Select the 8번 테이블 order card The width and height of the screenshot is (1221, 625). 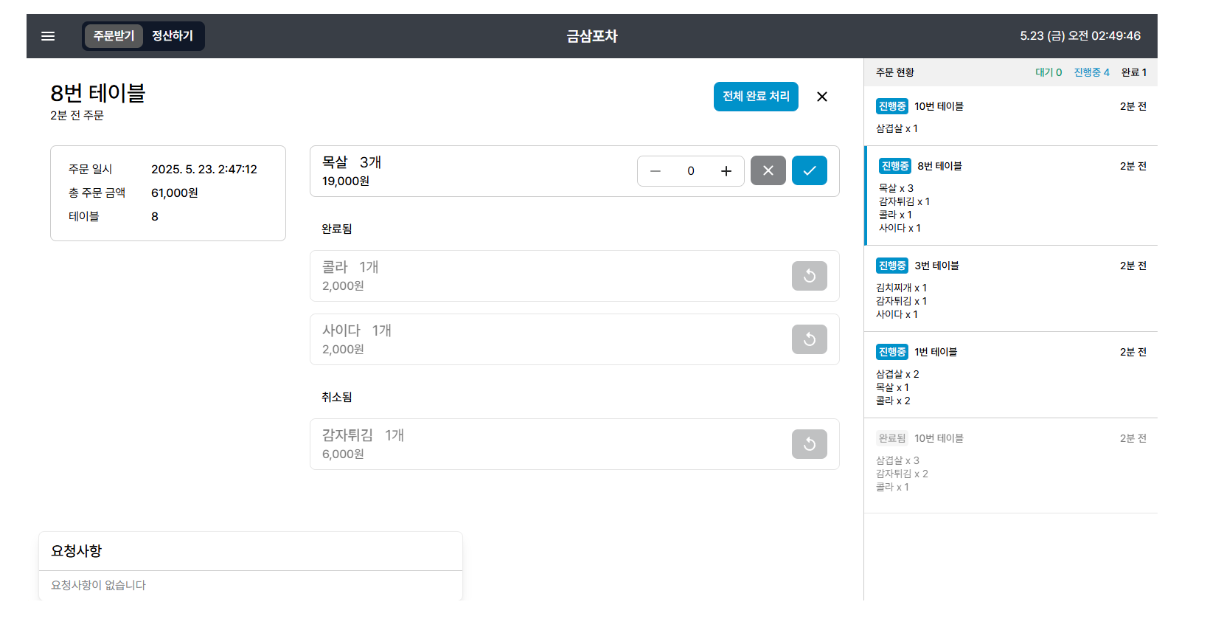click(x=1010, y=196)
